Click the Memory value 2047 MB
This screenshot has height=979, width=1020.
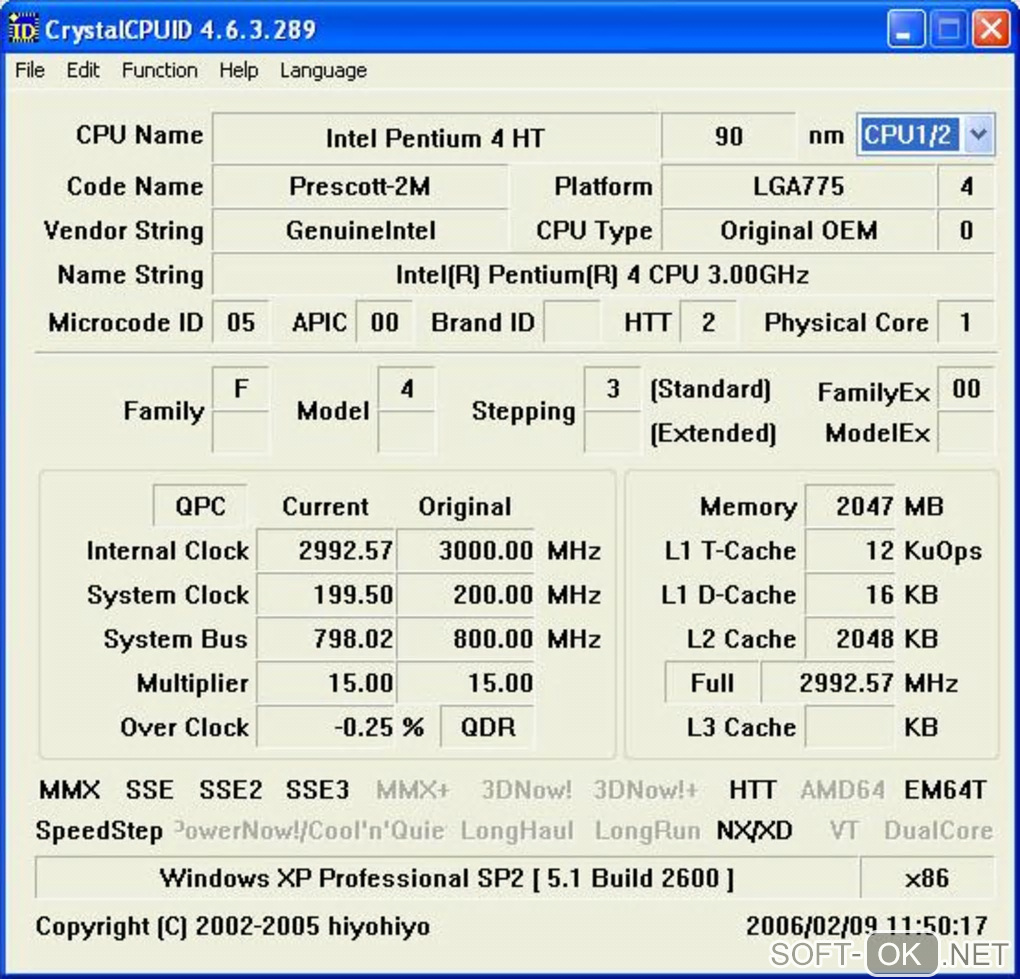tap(851, 505)
